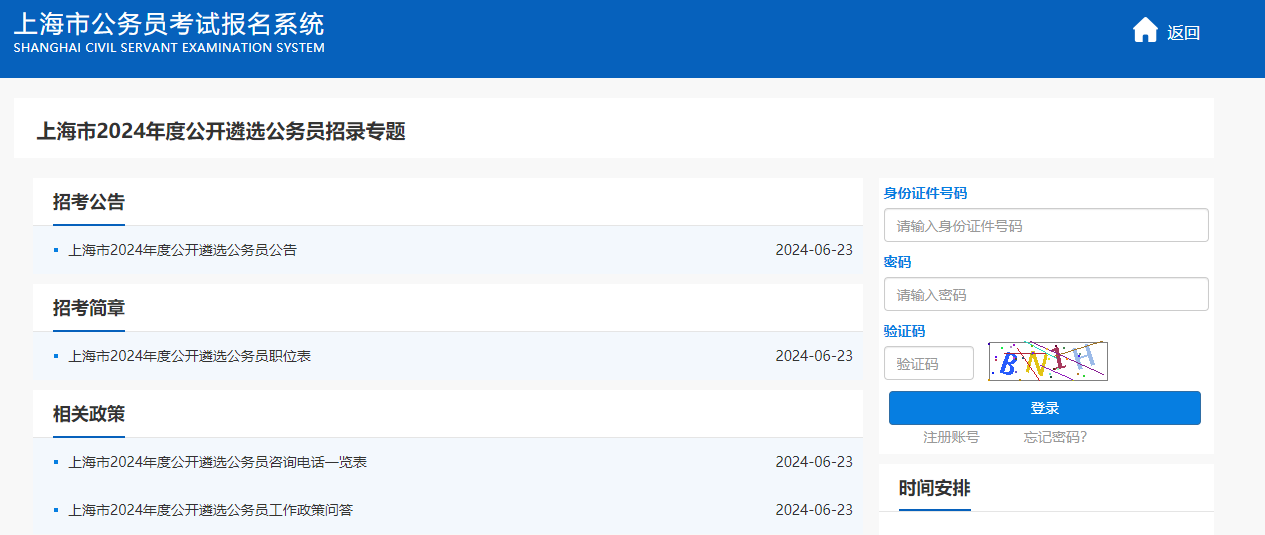1265x535 pixels.
Task: Click the 注册账号 link
Action: tap(951, 437)
